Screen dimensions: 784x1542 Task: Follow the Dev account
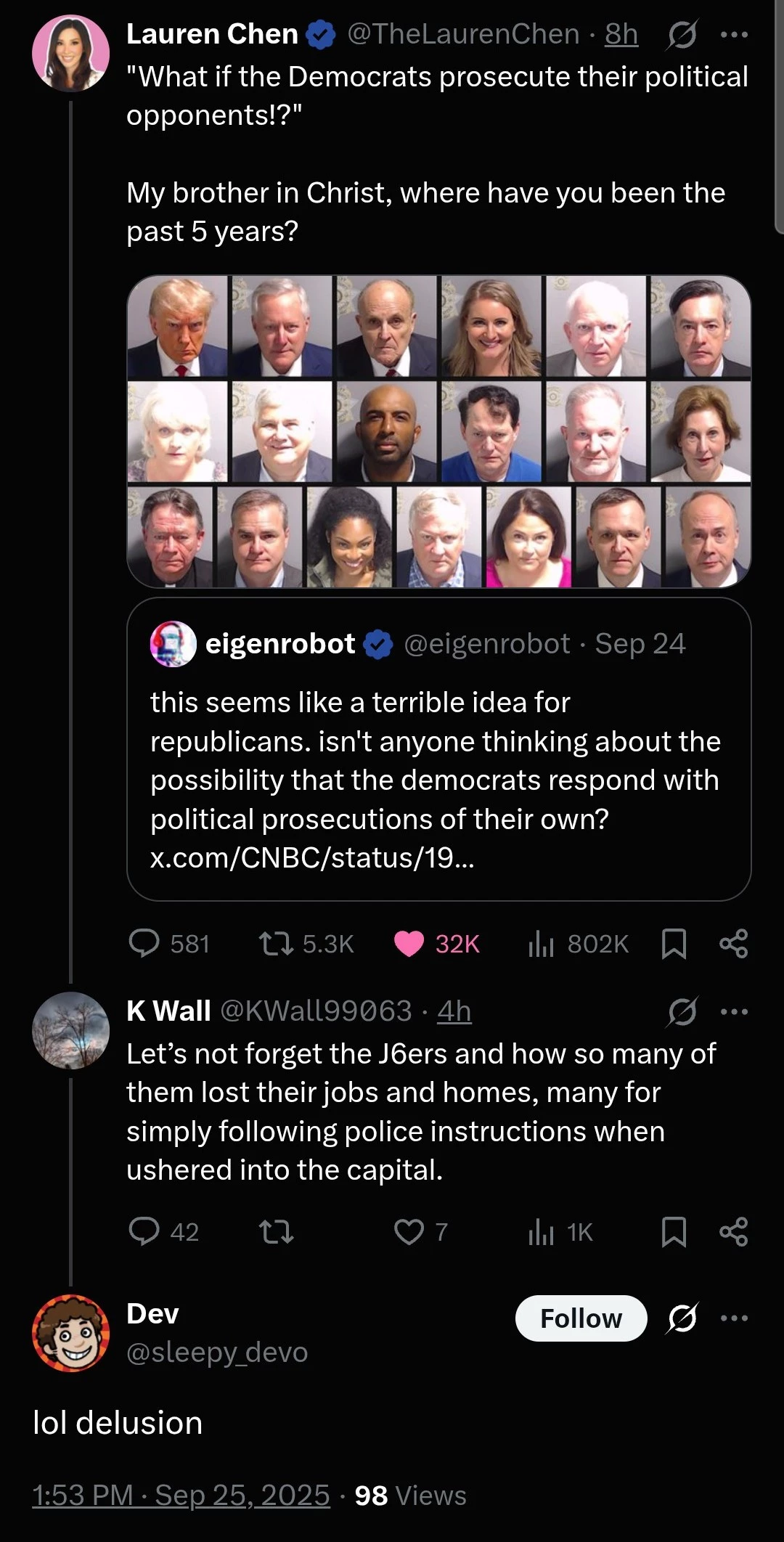click(581, 1318)
